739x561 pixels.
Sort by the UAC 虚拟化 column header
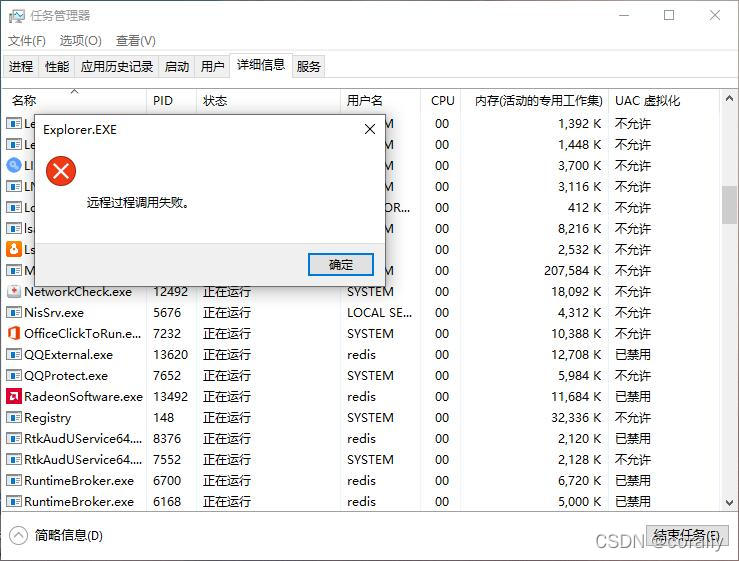tap(664, 100)
